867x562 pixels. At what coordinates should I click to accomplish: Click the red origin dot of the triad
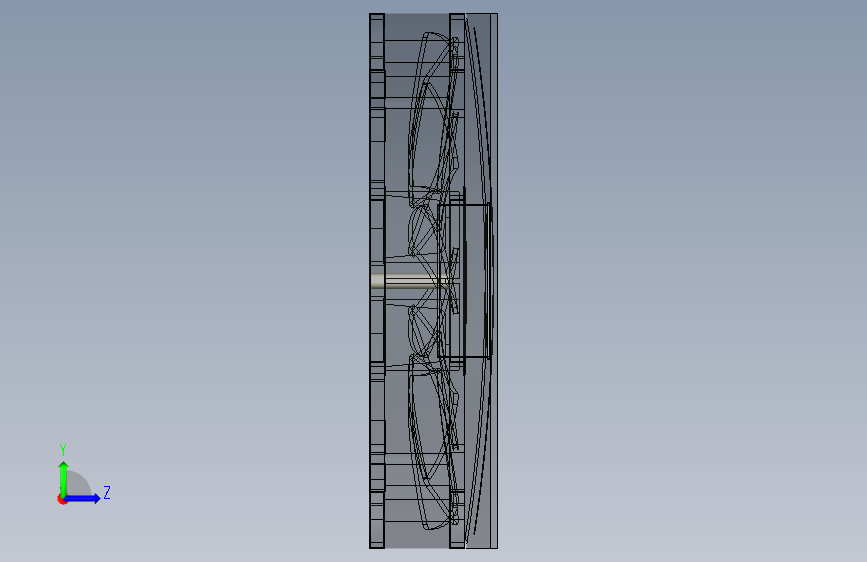(61, 499)
